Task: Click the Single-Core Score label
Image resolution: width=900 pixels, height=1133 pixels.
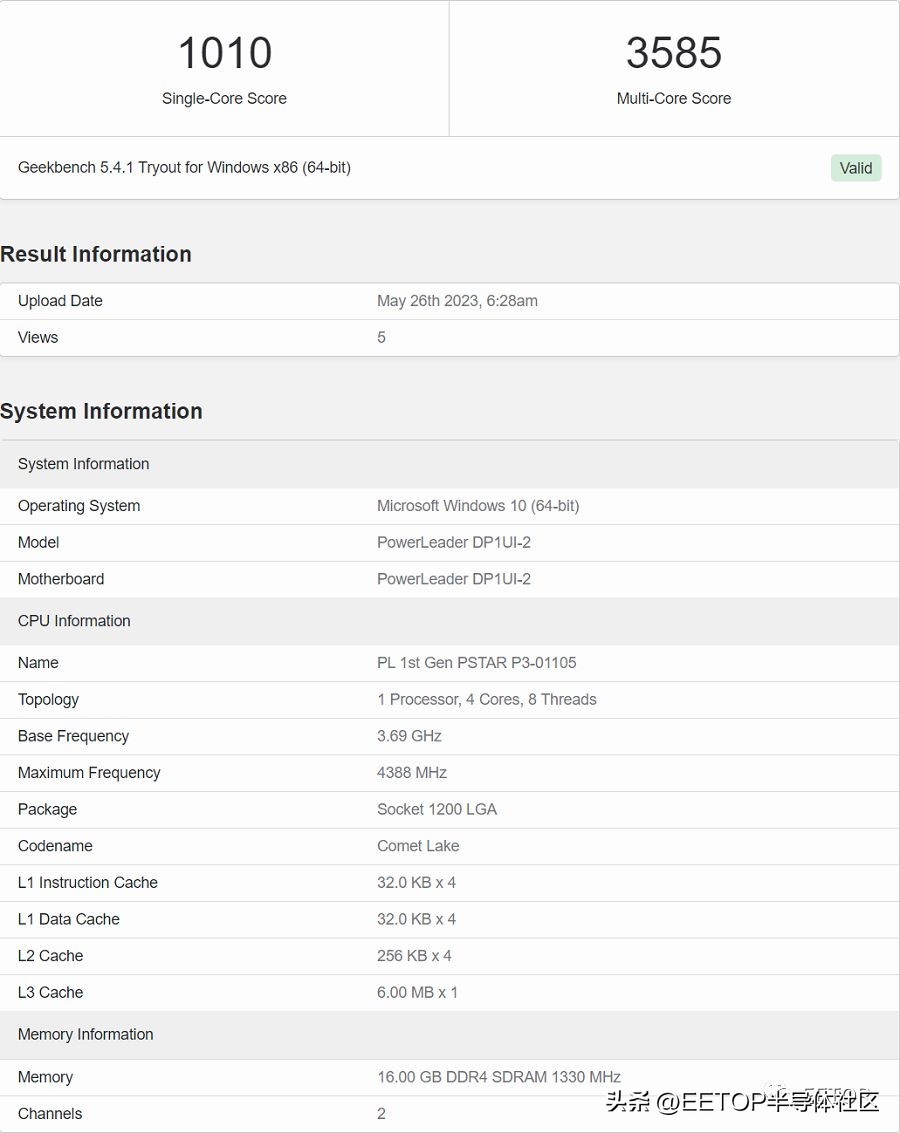Action: 224,98
